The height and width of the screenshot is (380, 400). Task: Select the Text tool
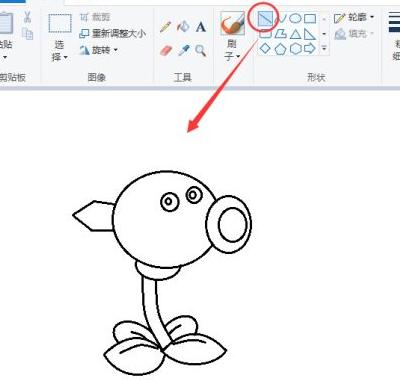click(x=201, y=27)
